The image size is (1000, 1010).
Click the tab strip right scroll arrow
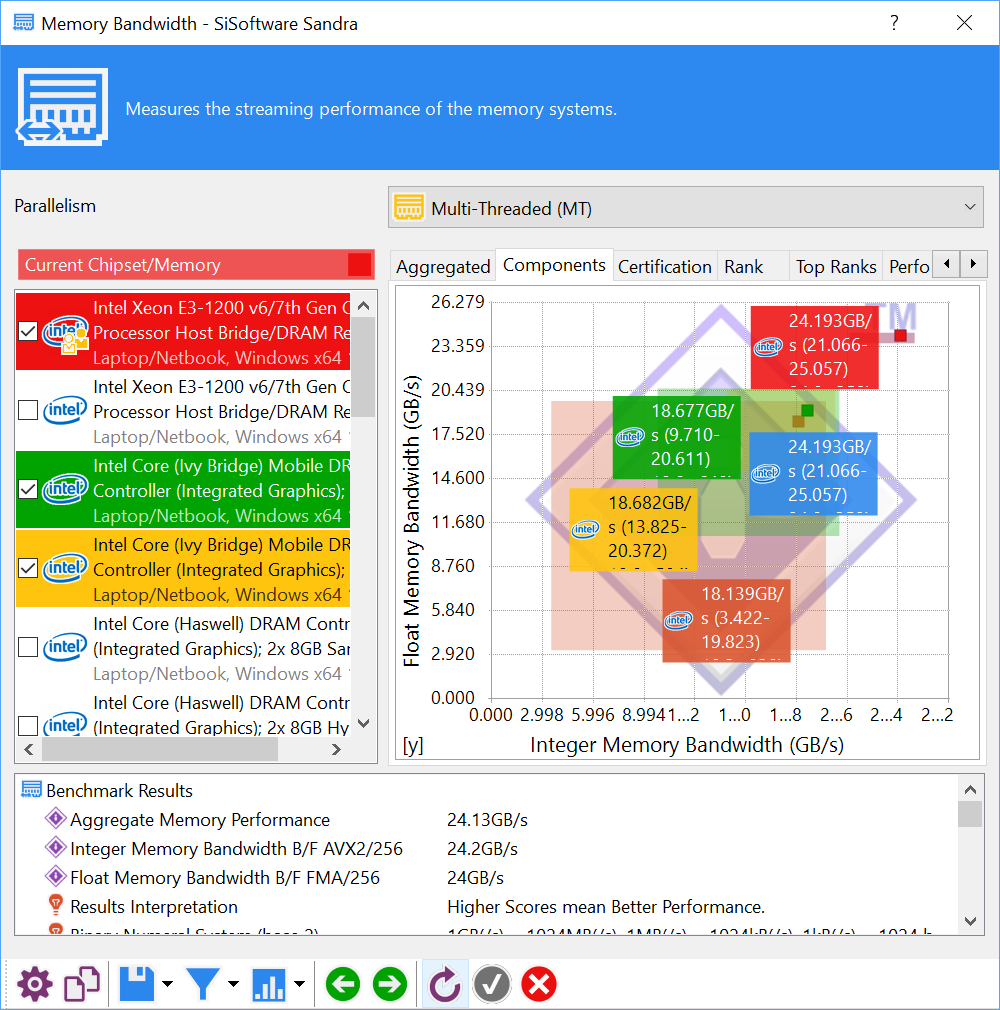pyautogui.click(x=973, y=263)
